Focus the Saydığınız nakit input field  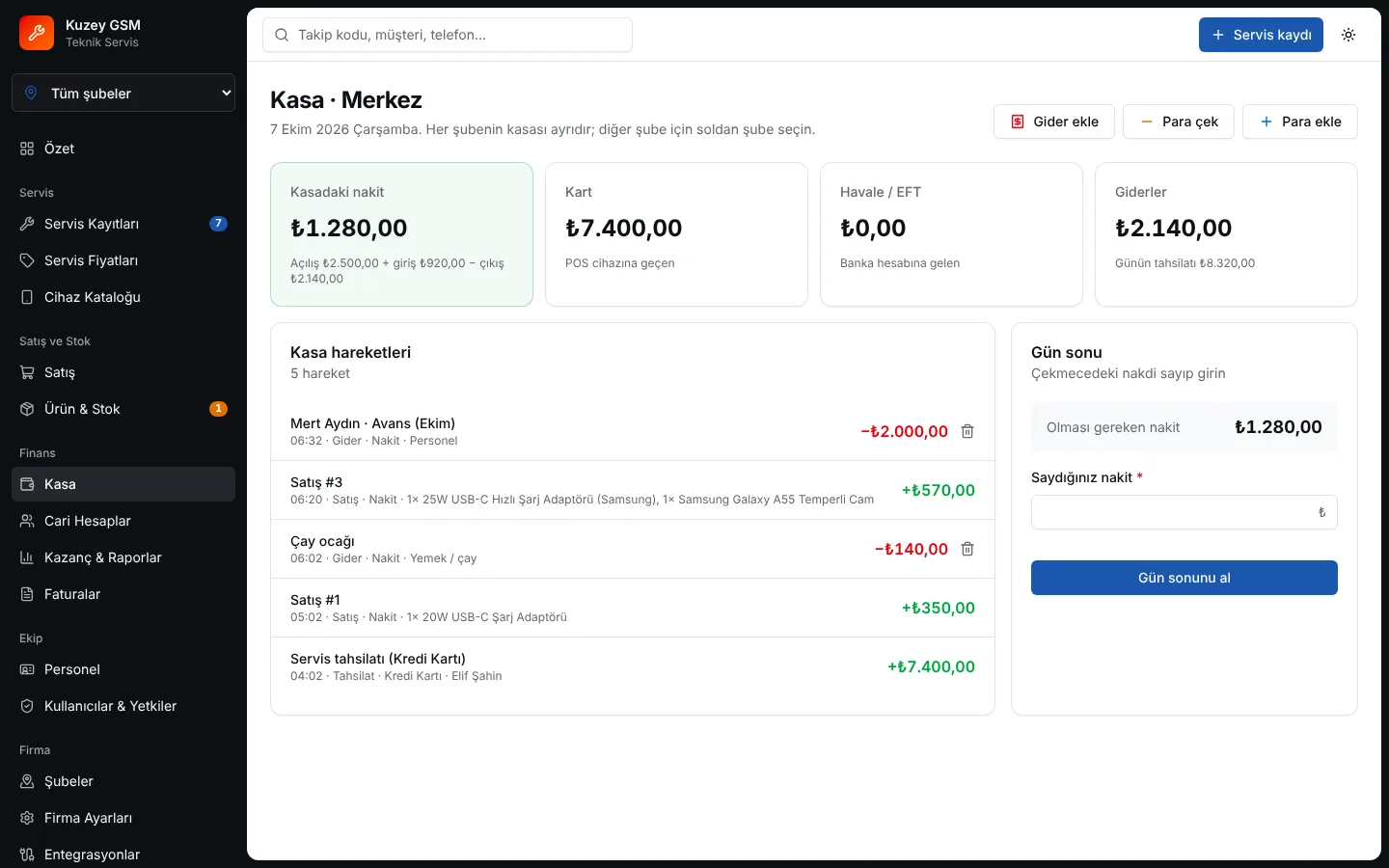click(x=1185, y=512)
